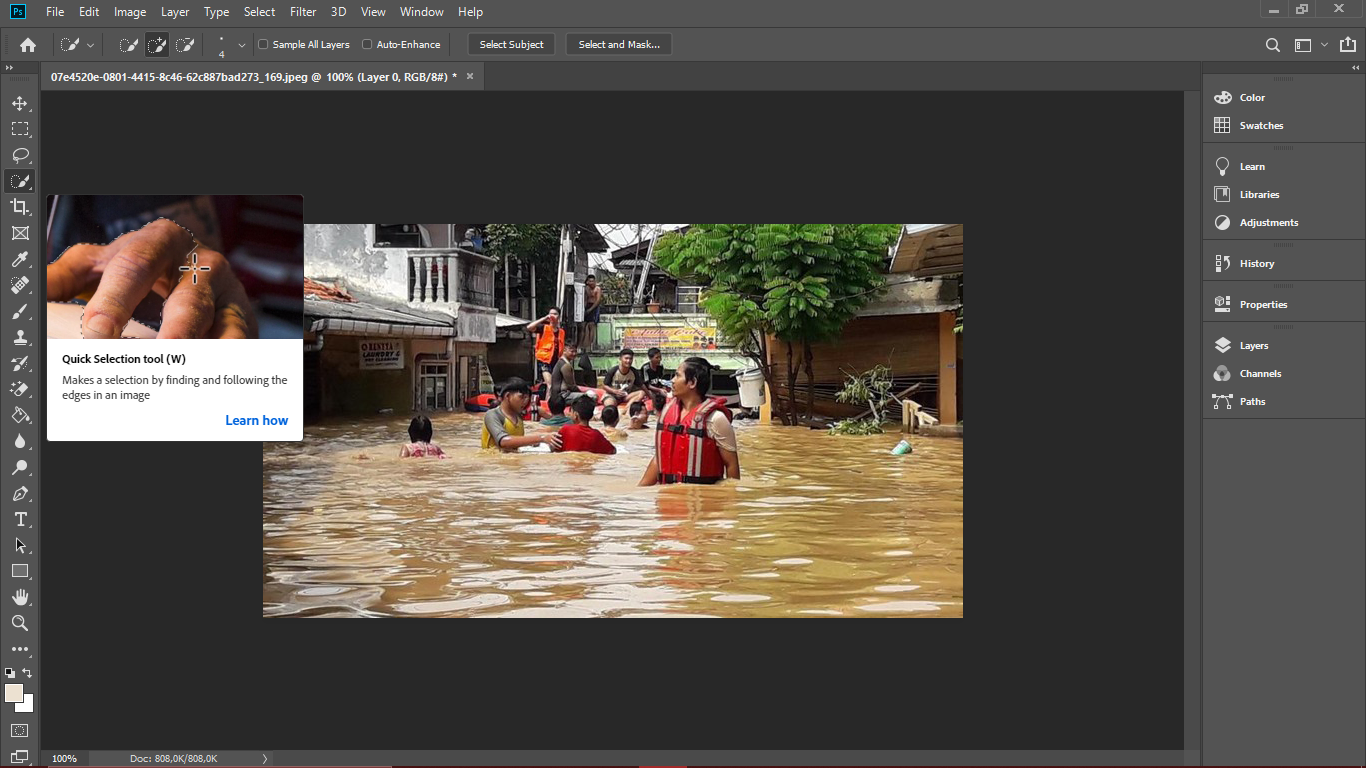Screen dimensions: 1366x768
Task: Click the foreground color swatch
Action: tap(14, 693)
